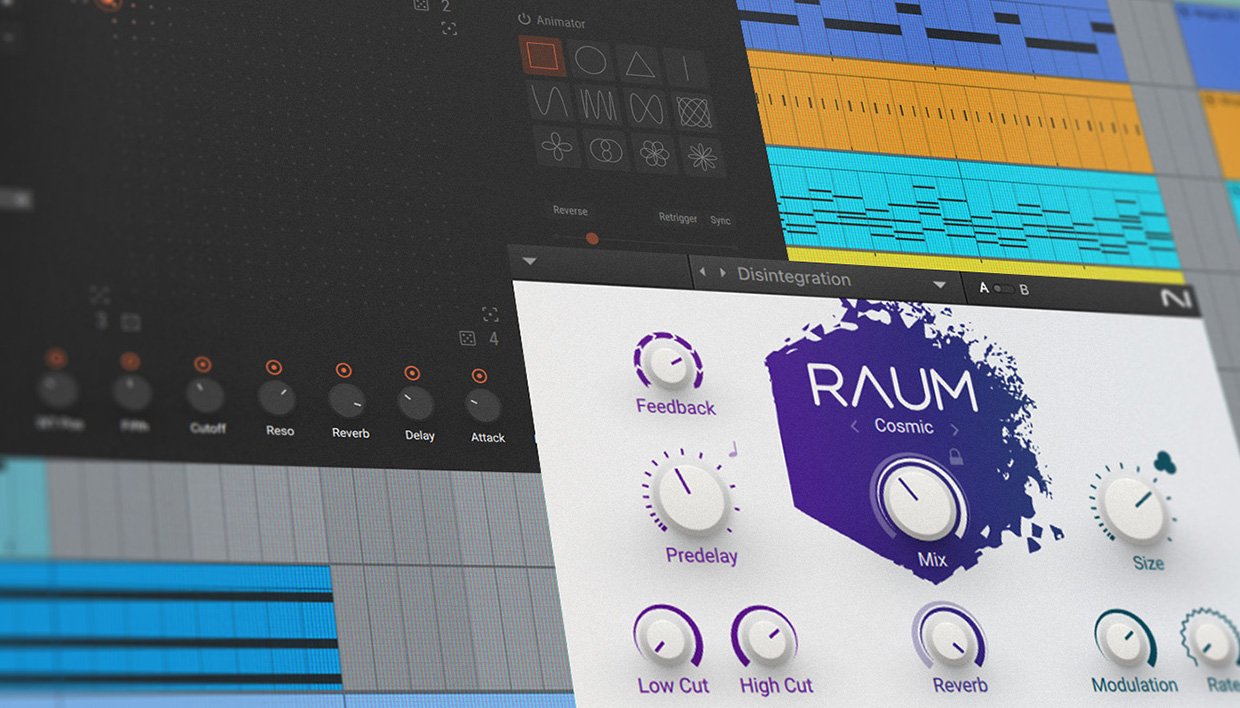Go to previous preset with left arrow before Disintegration
Screen dimensions: 1240x708
[x=702, y=271]
